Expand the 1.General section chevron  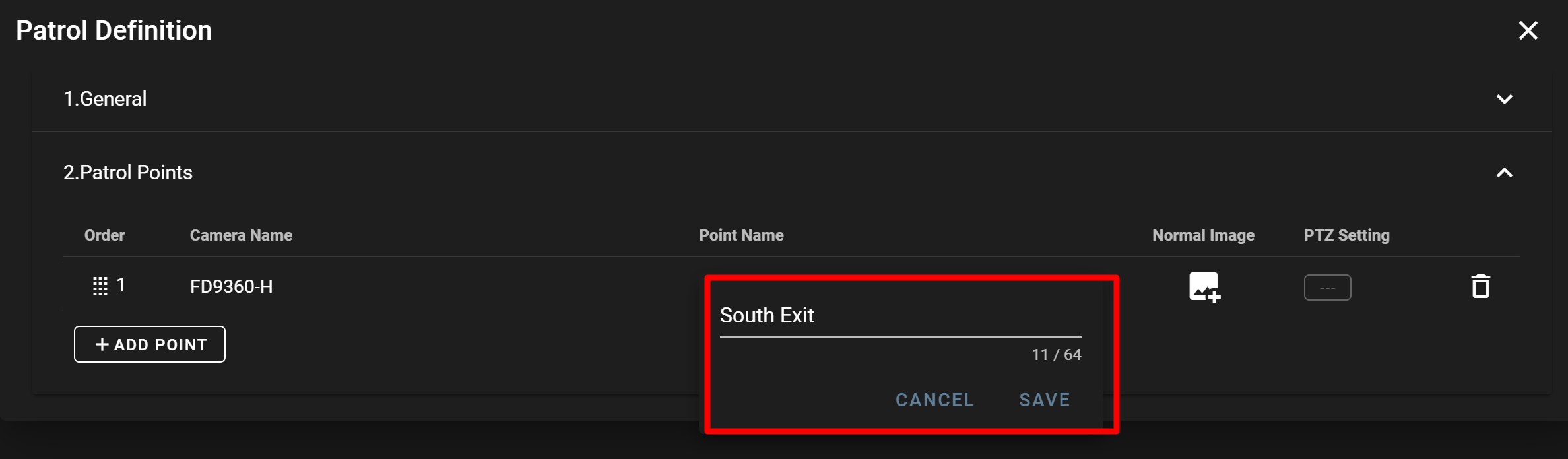1504,99
